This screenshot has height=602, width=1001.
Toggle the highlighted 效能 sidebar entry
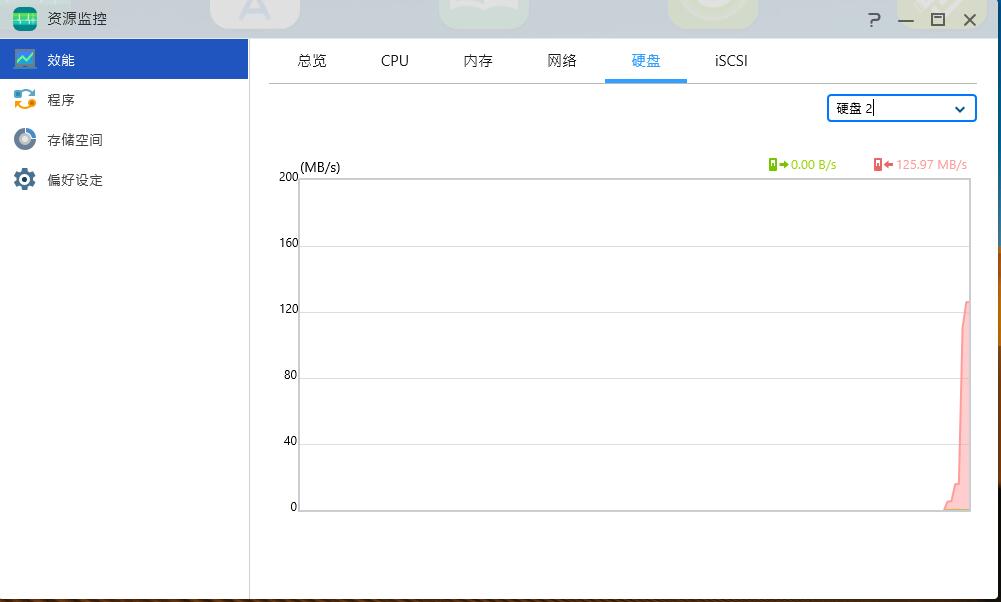pos(60,59)
